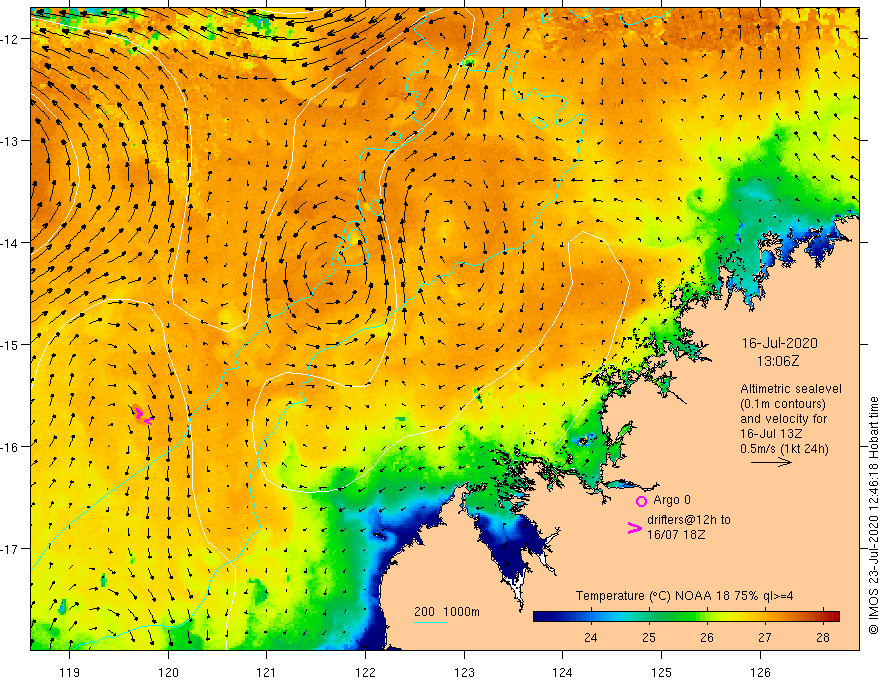
Task: Click latitude axis label -15
Action: tap(10, 345)
